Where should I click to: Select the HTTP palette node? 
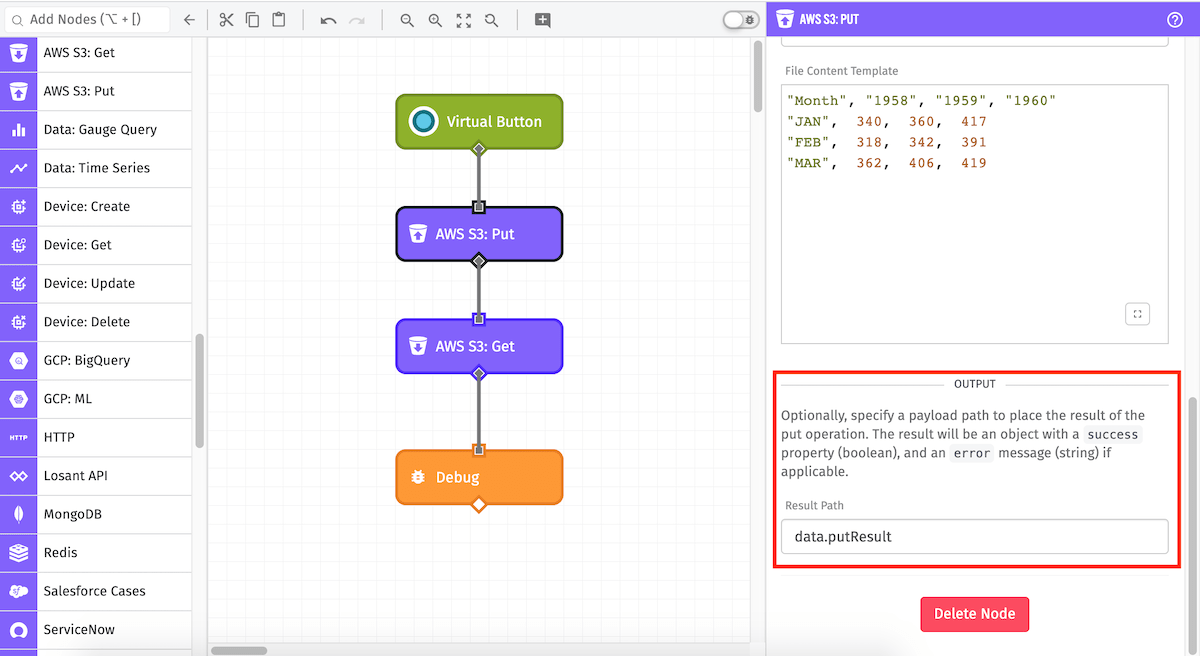[96, 438]
